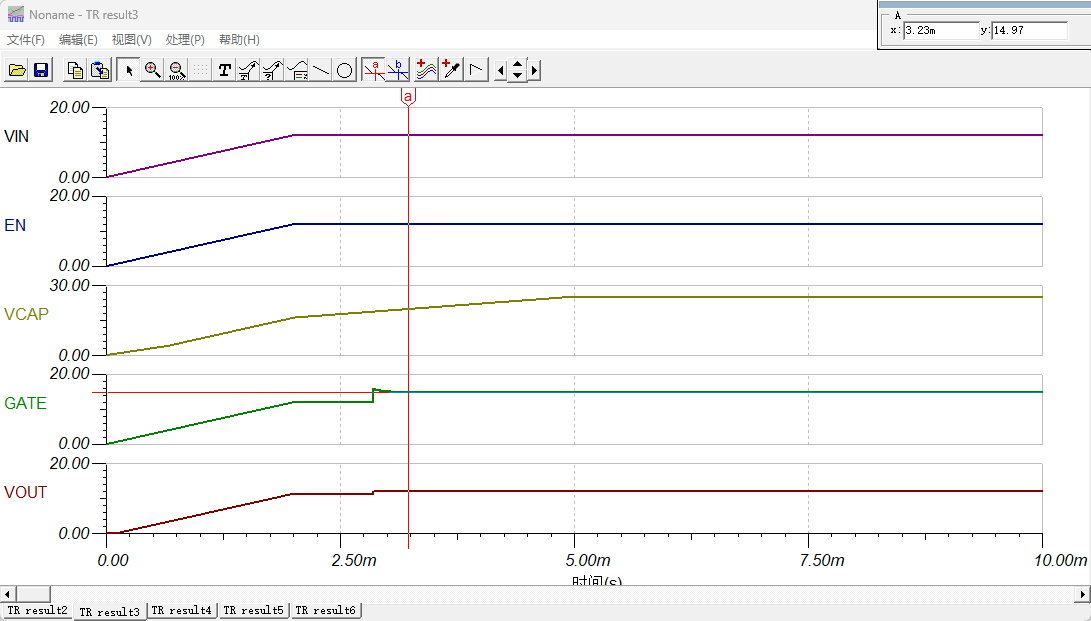Select the zoom in magnifier tool
This screenshot has width=1091, height=621.
152,70
